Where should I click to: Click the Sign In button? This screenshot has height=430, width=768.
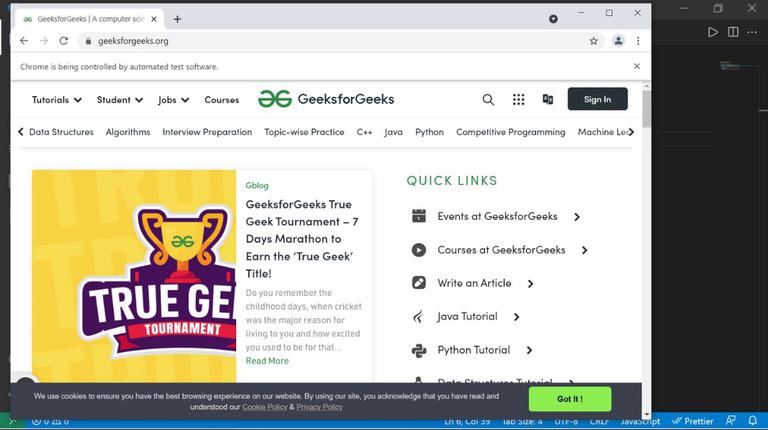[x=598, y=99]
